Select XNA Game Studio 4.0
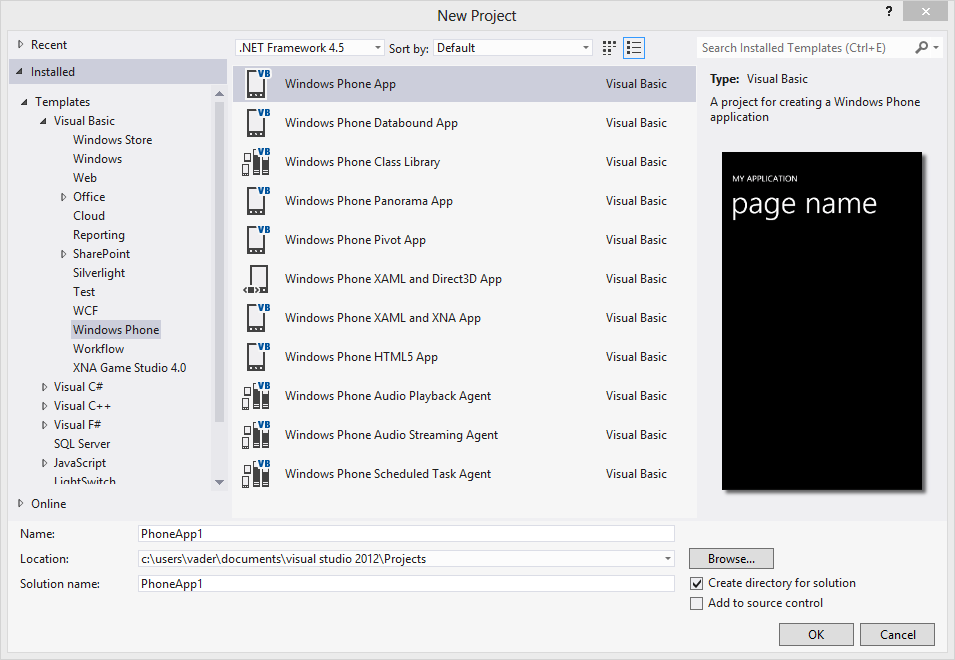This screenshot has width=955, height=660. [129, 368]
